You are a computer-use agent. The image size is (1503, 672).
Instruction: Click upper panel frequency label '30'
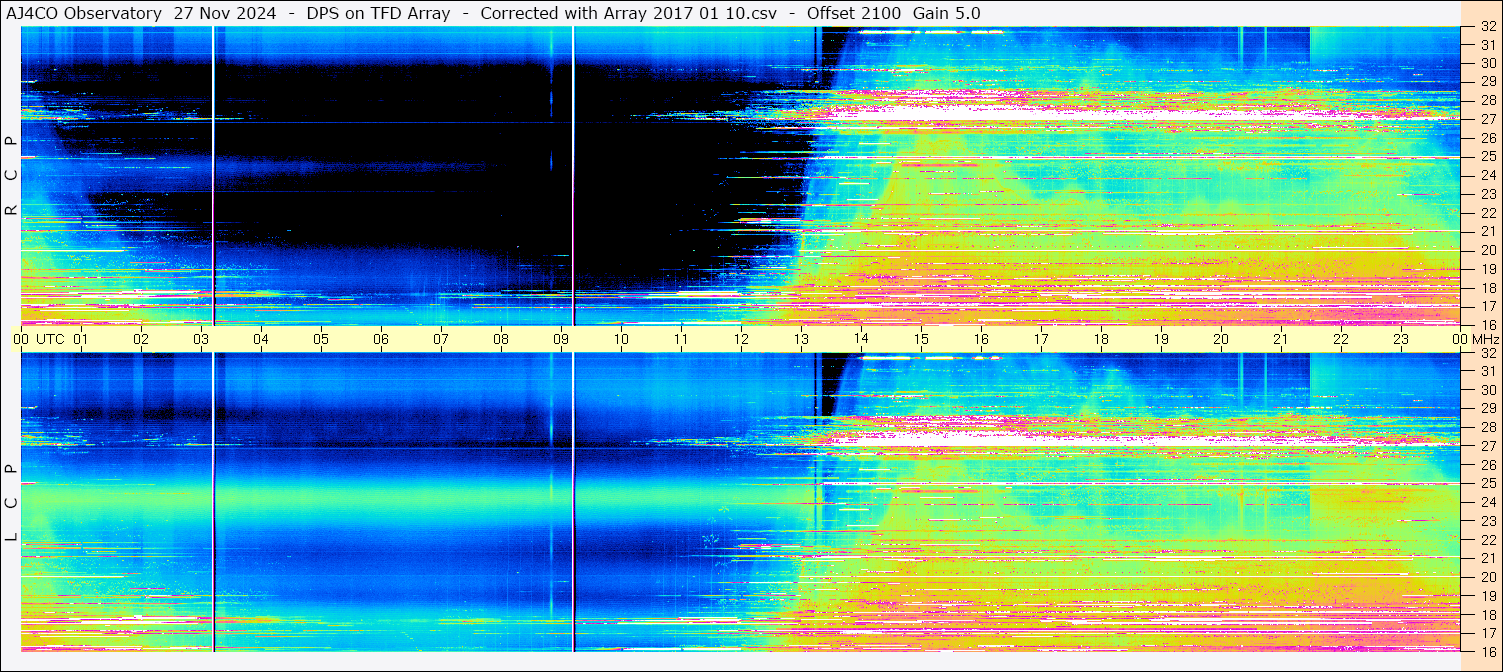tap(1487, 63)
